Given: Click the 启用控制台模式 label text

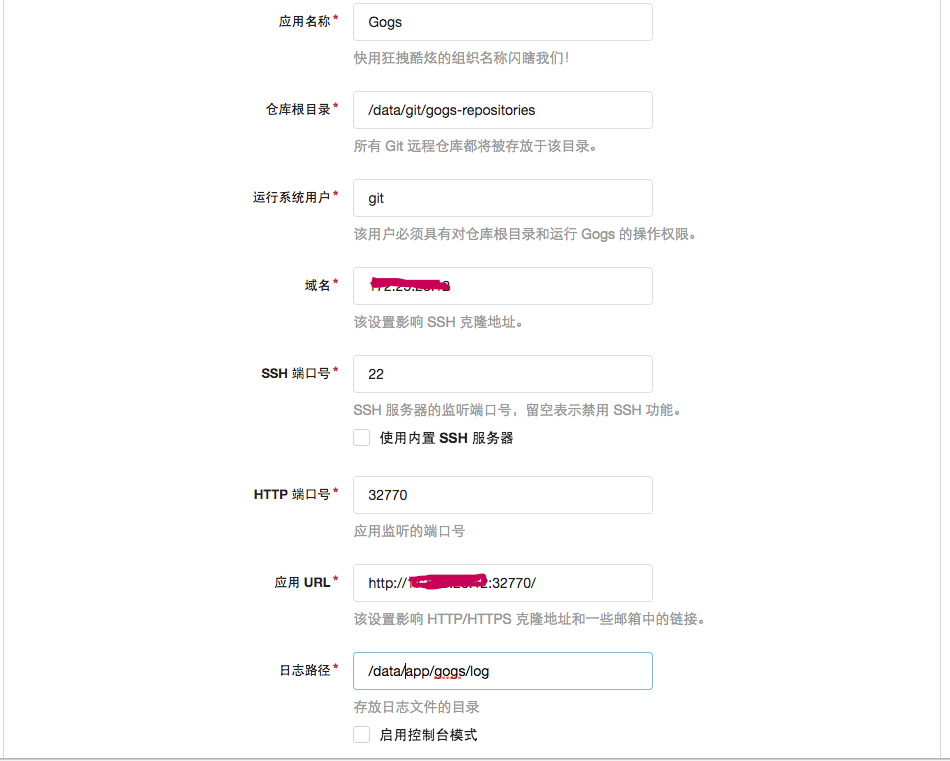Looking at the screenshot, I should (x=428, y=735).
